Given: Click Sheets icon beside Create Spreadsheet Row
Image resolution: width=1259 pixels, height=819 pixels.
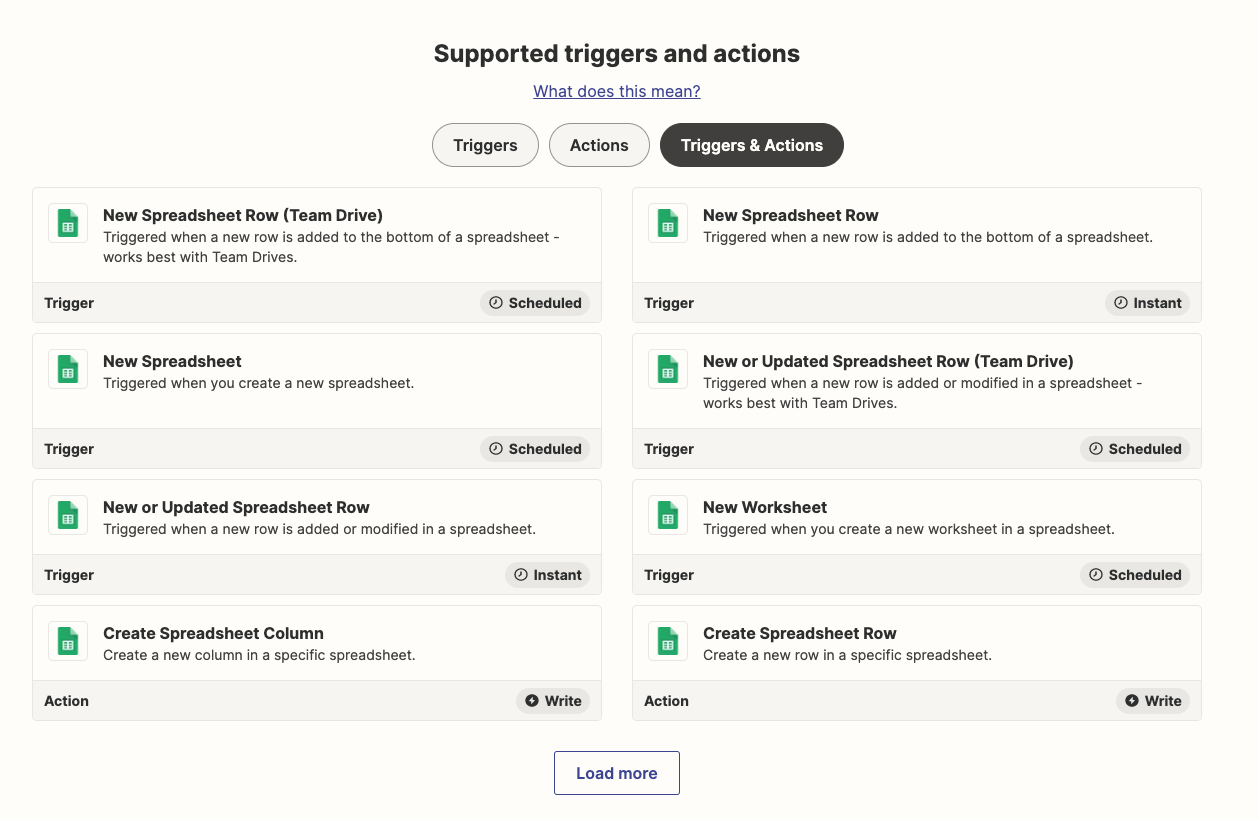Looking at the screenshot, I should click(x=668, y=641).
